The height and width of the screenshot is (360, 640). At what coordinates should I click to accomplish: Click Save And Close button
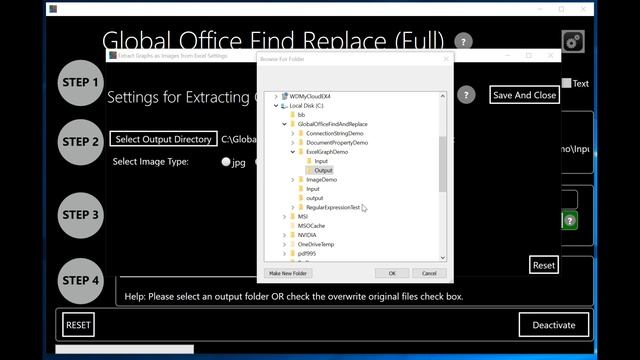tap(524, 95)
